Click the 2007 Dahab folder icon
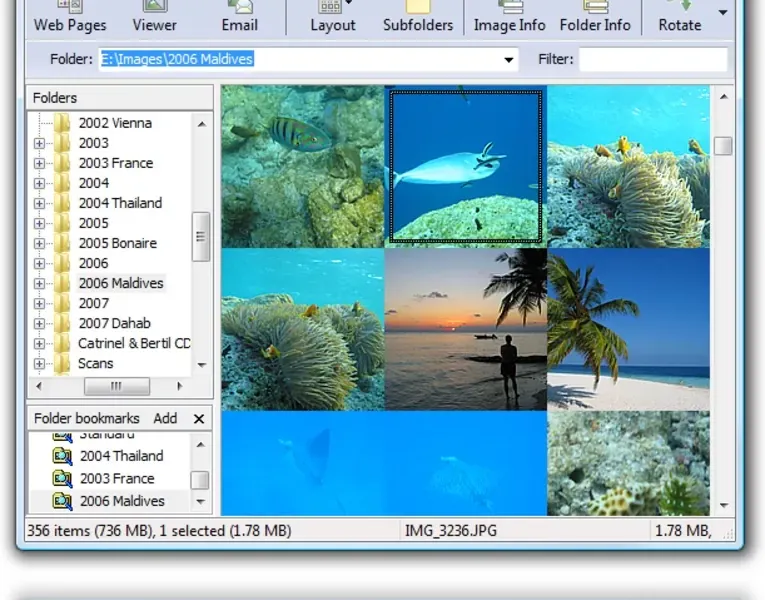 click(63, 323)
